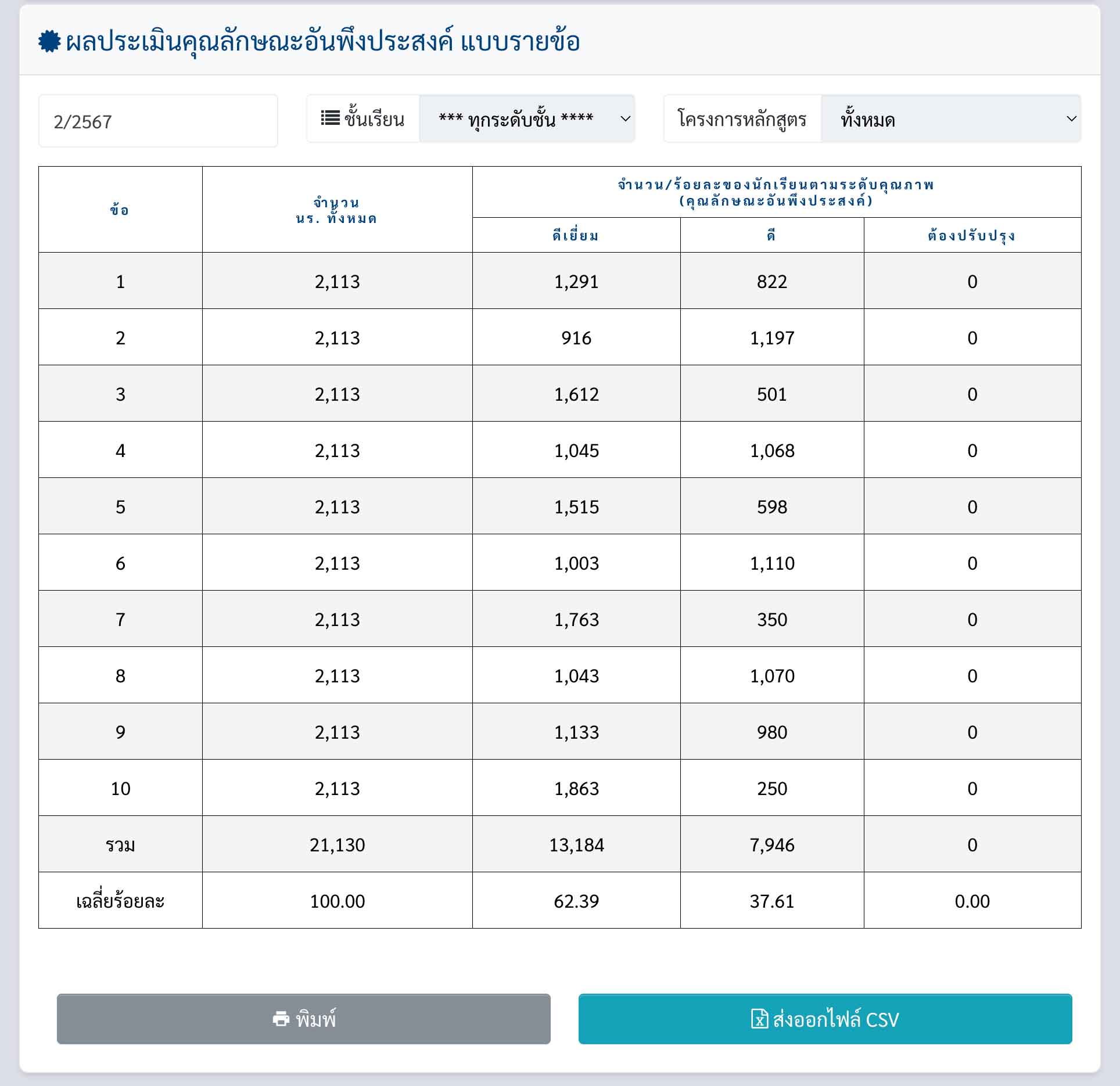Select the 62.39 average percentage cell
Viewport: 1120px width, 1086px height.
click(576, 901)
